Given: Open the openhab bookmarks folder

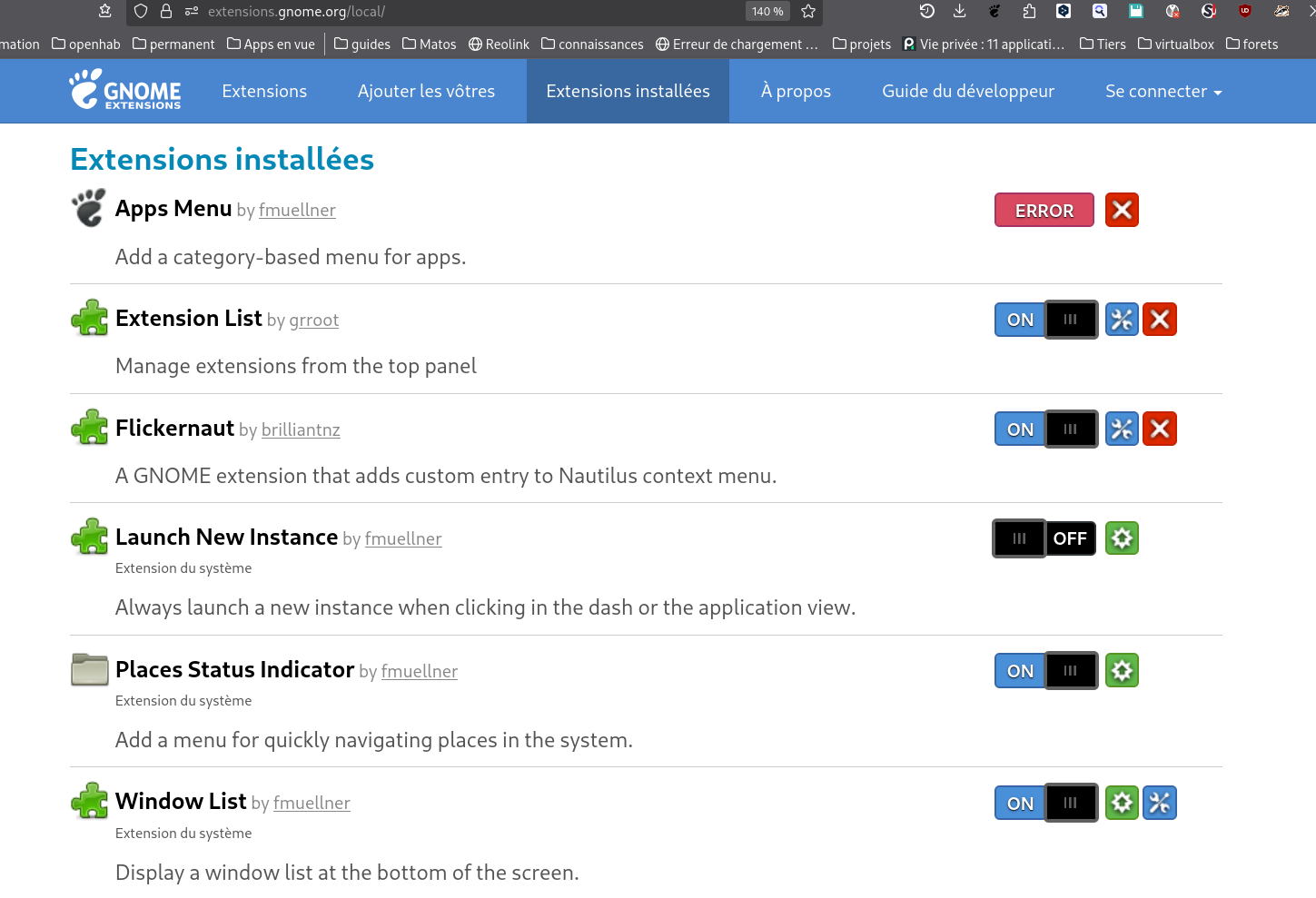Looking at the screenshot, I should 86,44.
